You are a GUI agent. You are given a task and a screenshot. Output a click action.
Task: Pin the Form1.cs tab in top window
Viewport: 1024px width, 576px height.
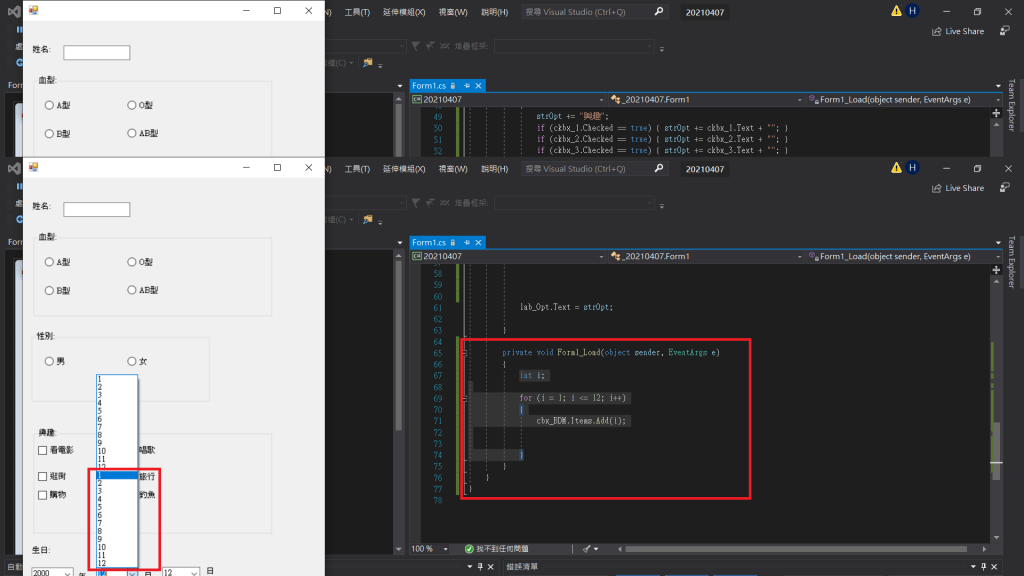pos(466,86)
